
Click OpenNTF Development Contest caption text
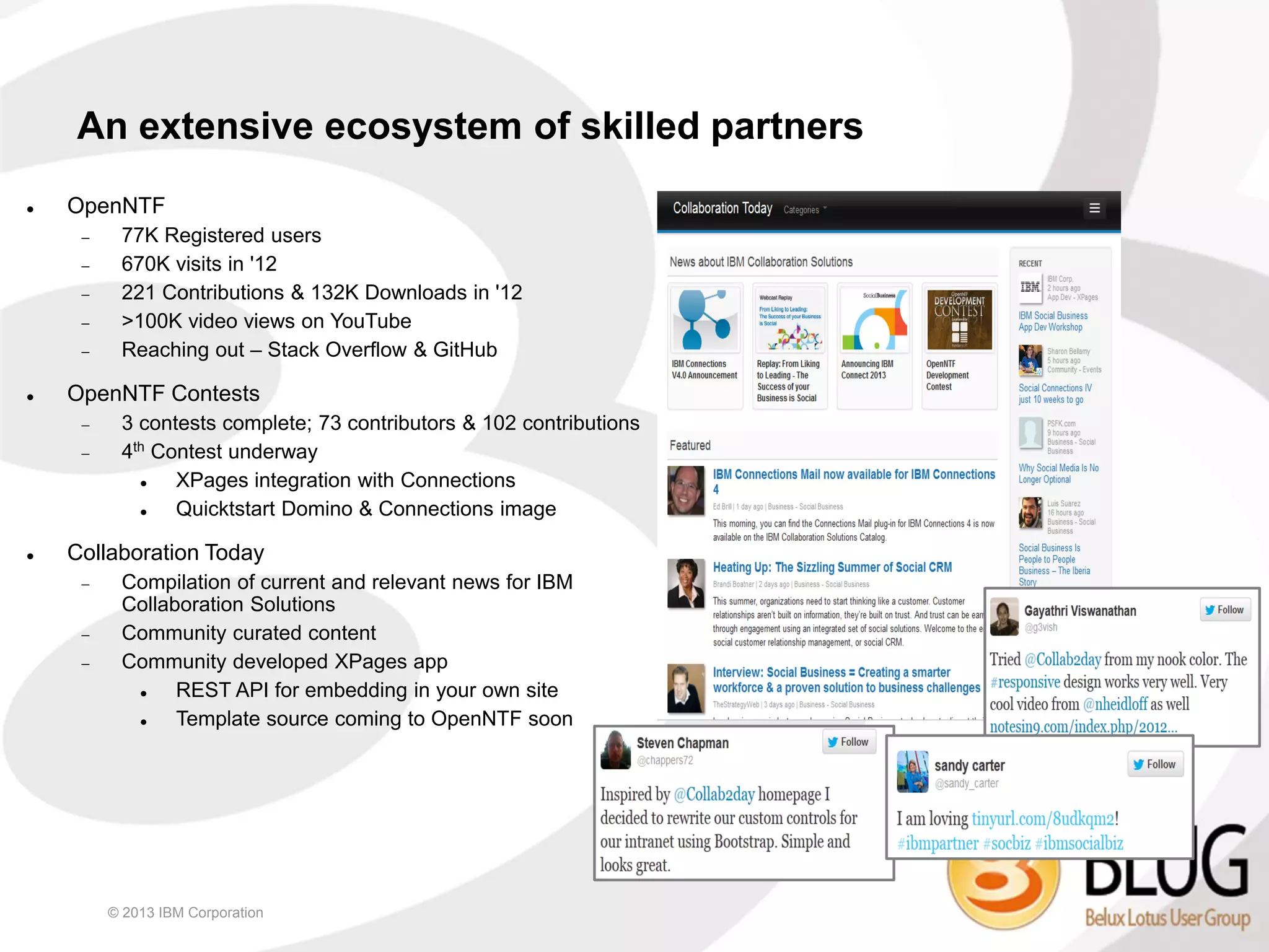click(947, 375)
